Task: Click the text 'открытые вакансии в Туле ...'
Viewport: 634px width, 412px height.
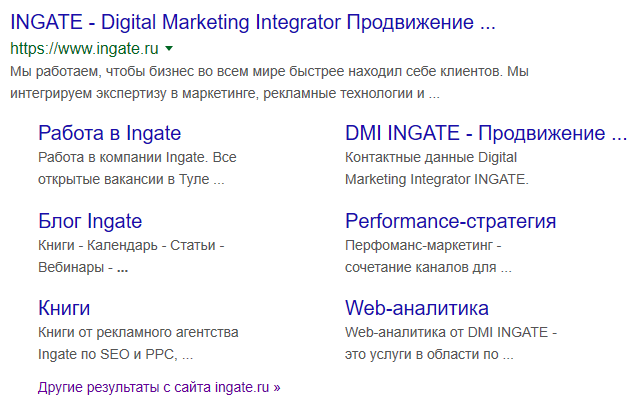Action: pyautogui.click(x=131, y=179)
